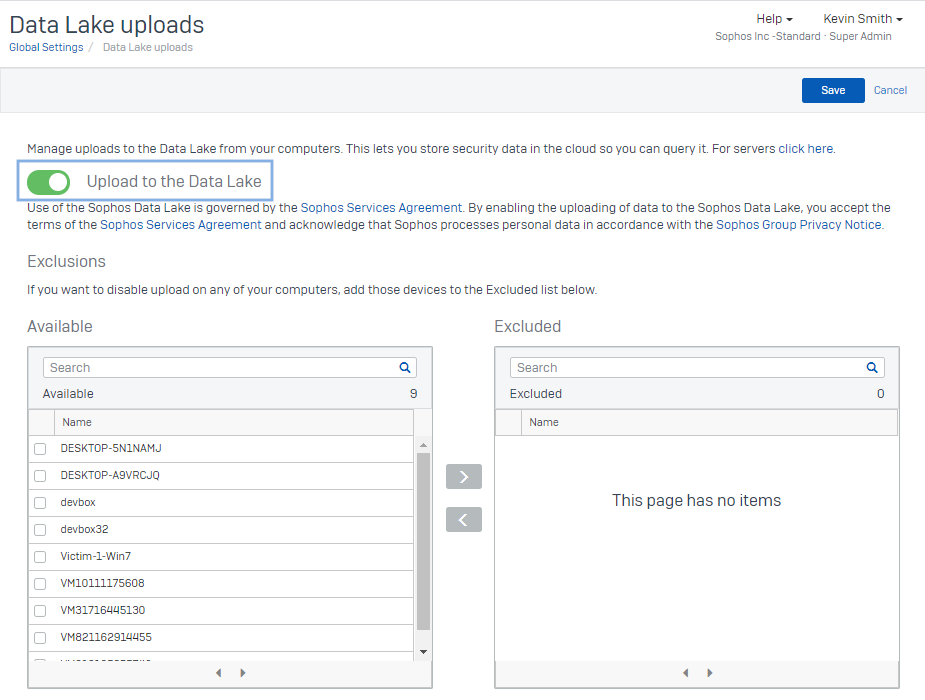The image size is (925, 700).
Task: Click the search magnifier in Excluded list
Action: [x=872, y=368]
